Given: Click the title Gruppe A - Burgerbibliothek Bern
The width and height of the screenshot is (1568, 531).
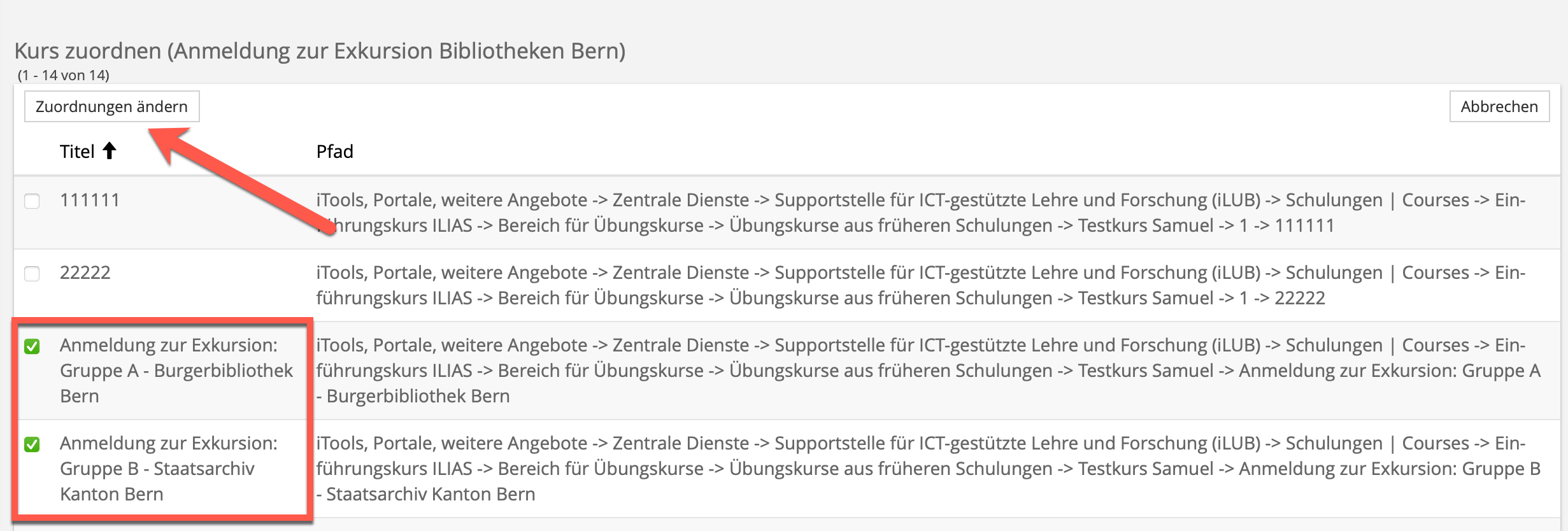Looking at the screenshot, I should pos(176,371).
